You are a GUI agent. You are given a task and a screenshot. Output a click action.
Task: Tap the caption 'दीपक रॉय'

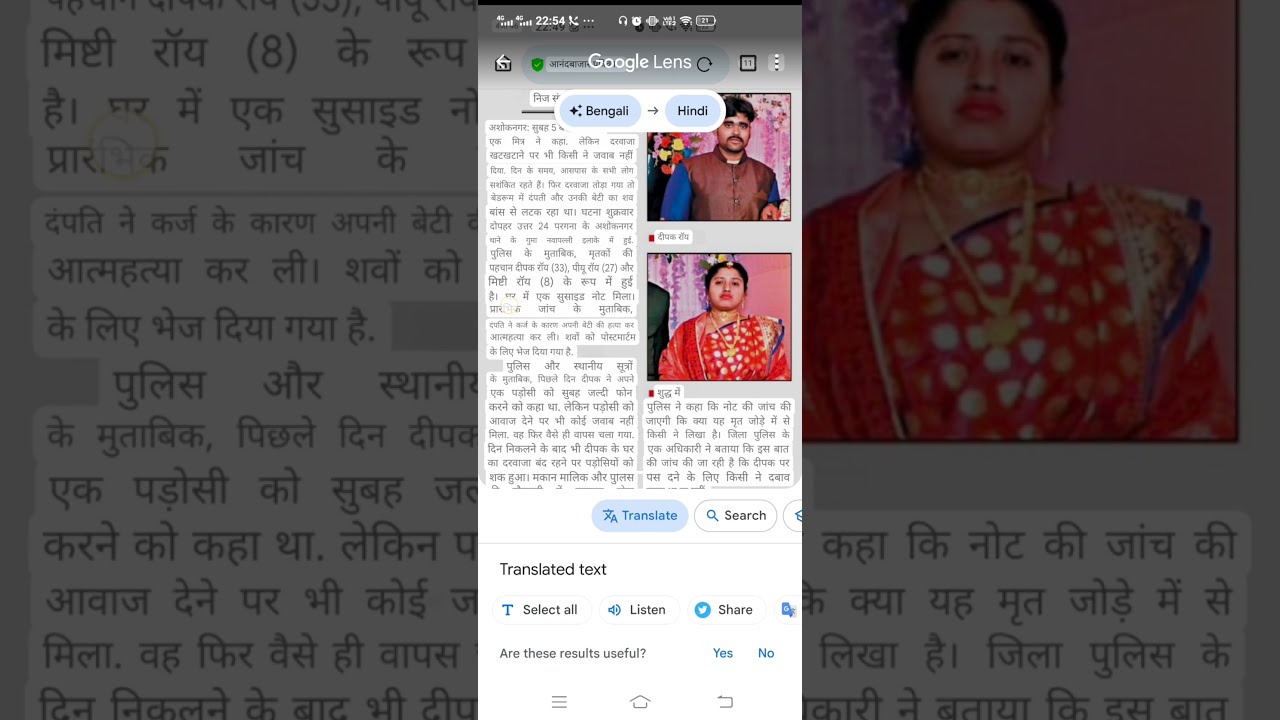pos(673,237)
